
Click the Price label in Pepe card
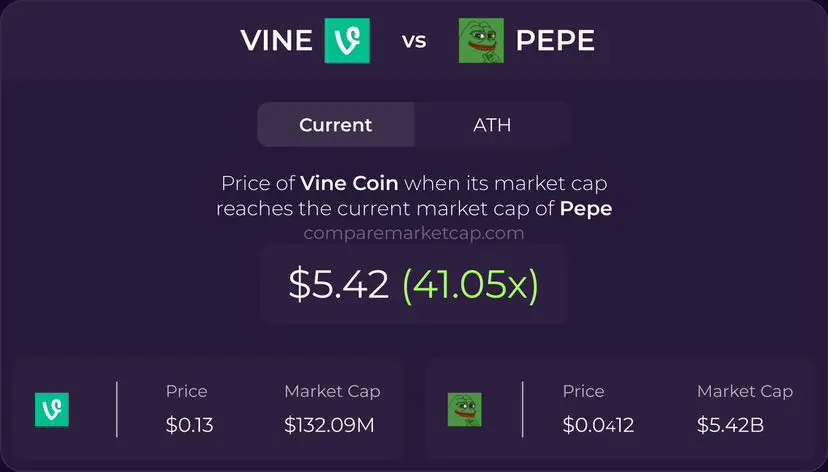(x=584, y=391)
